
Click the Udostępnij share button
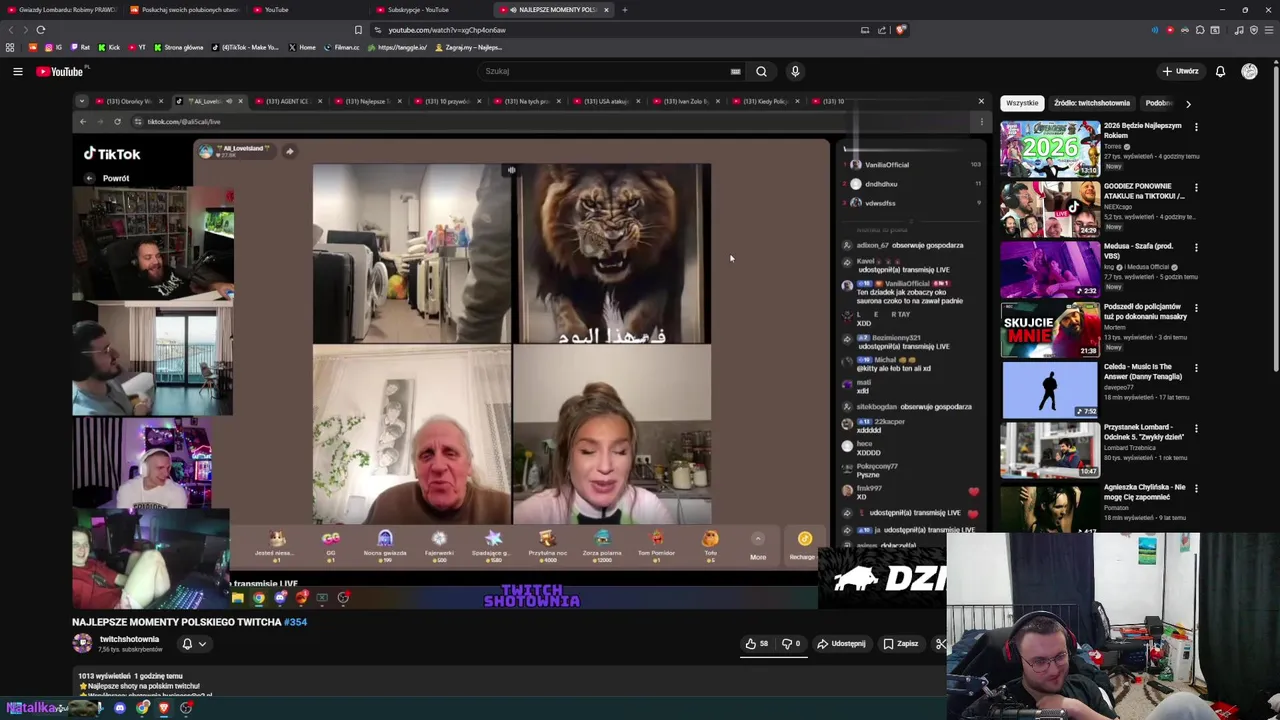pyautogui.click(x=841, y=644)
